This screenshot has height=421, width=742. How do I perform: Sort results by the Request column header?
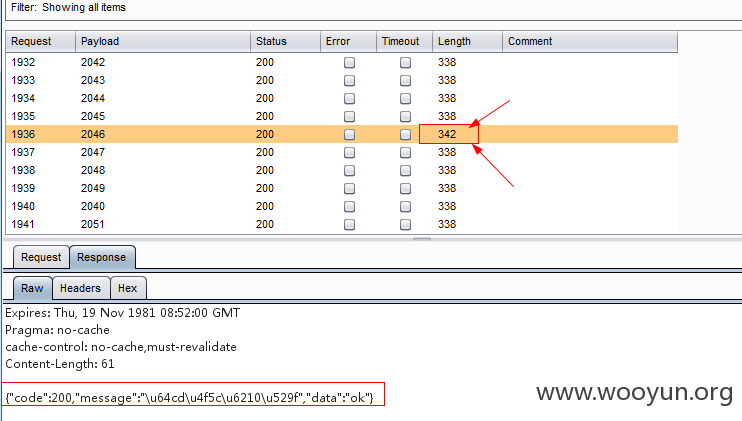(41, 42)
